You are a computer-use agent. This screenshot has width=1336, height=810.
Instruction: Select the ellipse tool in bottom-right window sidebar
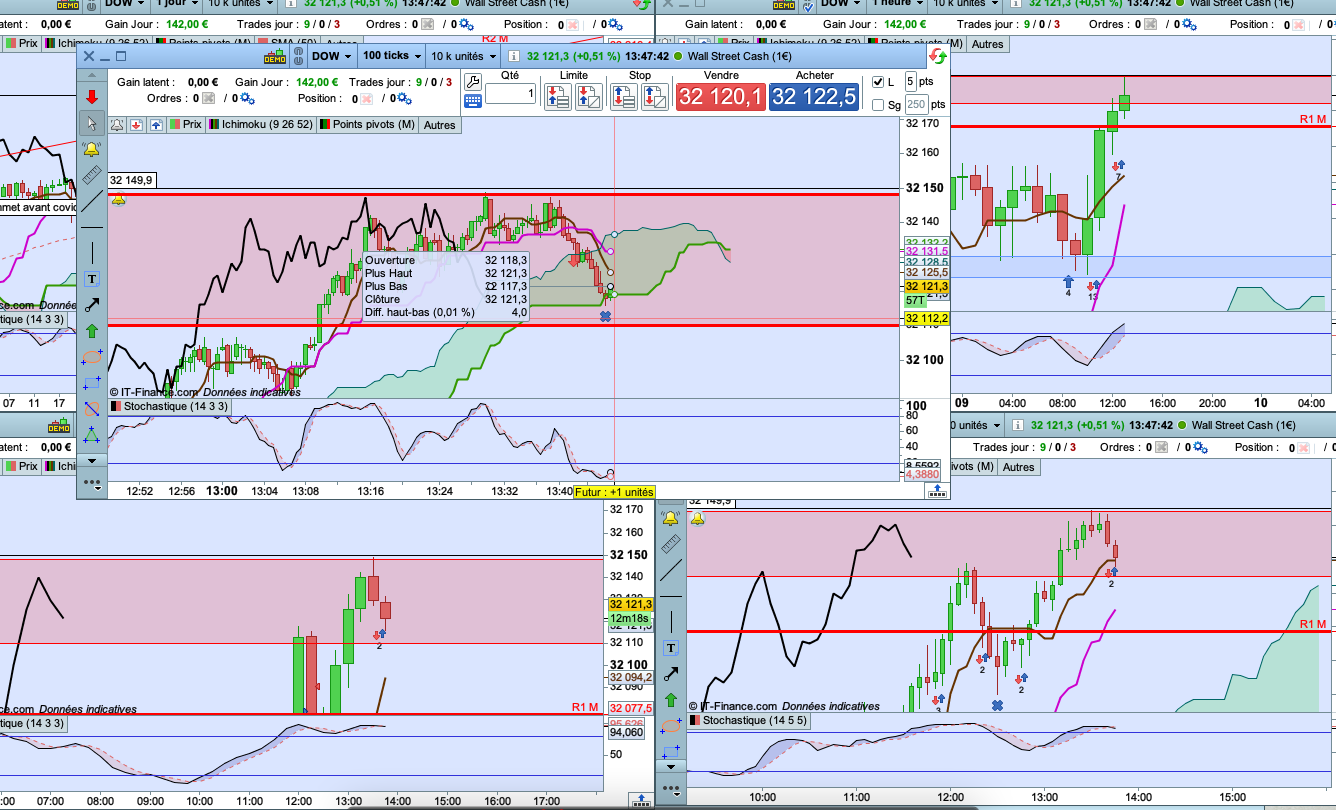[670, 726]
